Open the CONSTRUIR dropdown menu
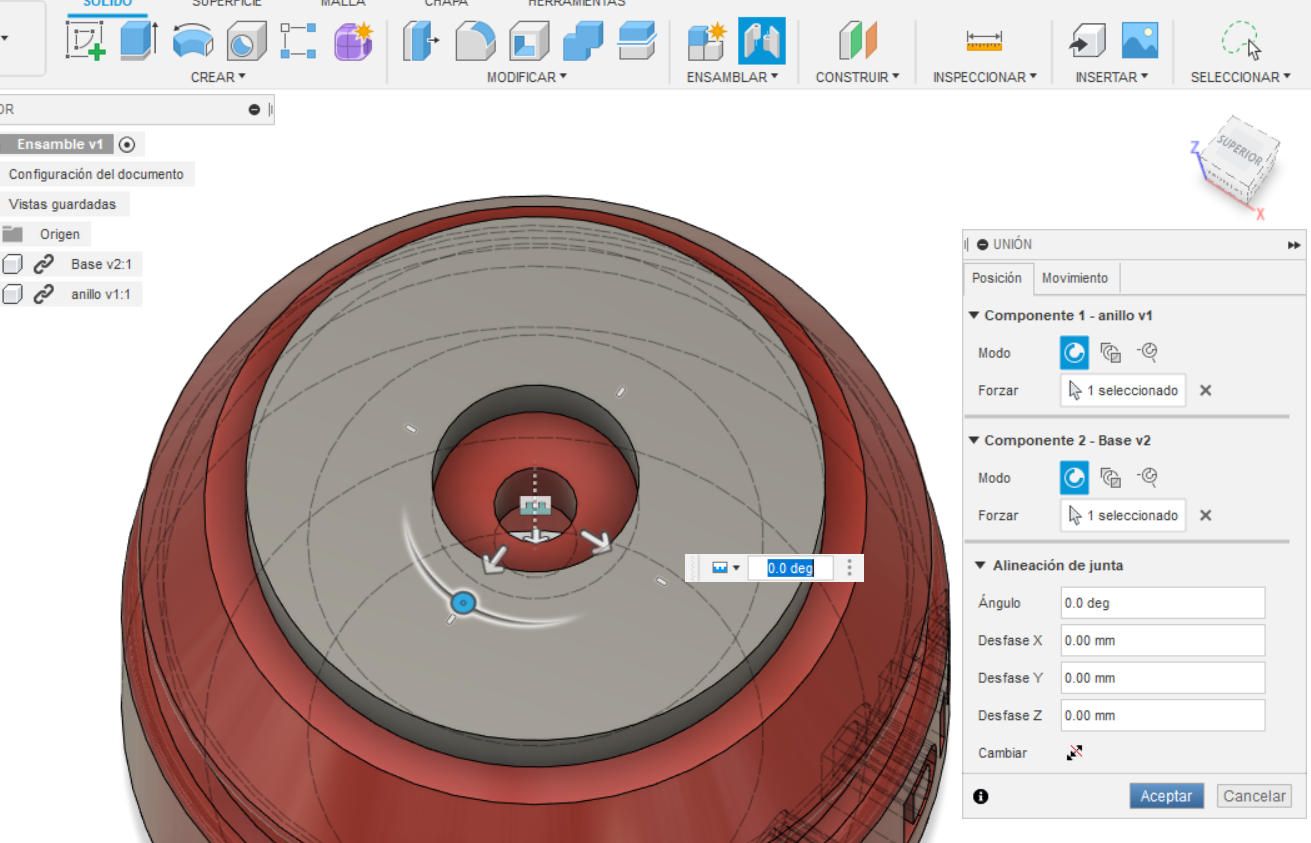 coord(857,77)
